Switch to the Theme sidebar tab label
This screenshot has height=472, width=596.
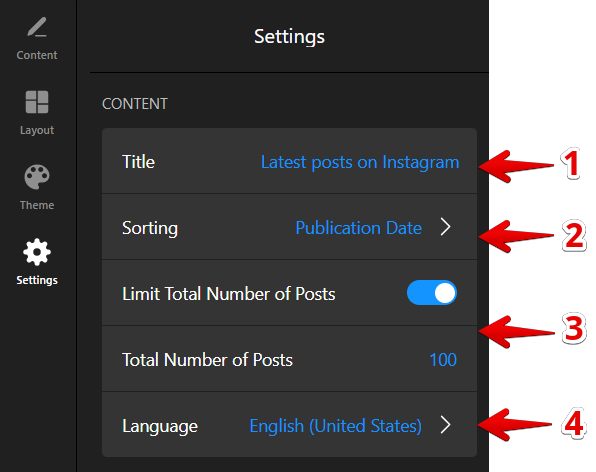[37, 205]
